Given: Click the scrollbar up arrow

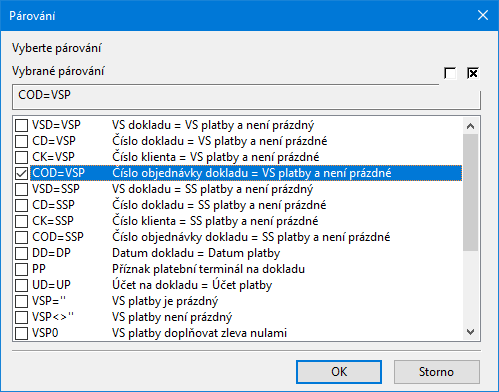Looking at the screenshot, I should coord(470,126).
